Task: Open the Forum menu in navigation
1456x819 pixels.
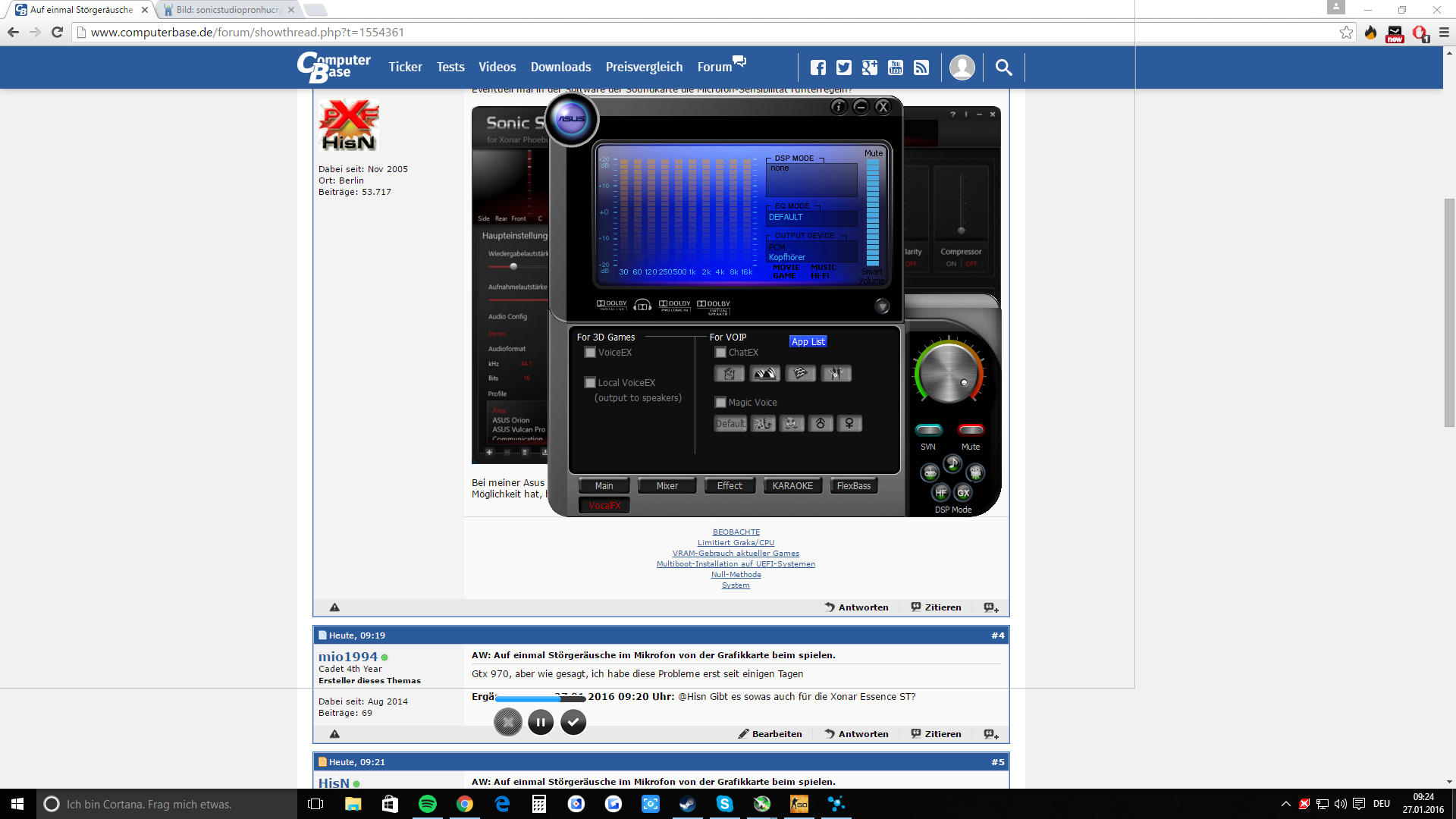Action: coord(714,67)
